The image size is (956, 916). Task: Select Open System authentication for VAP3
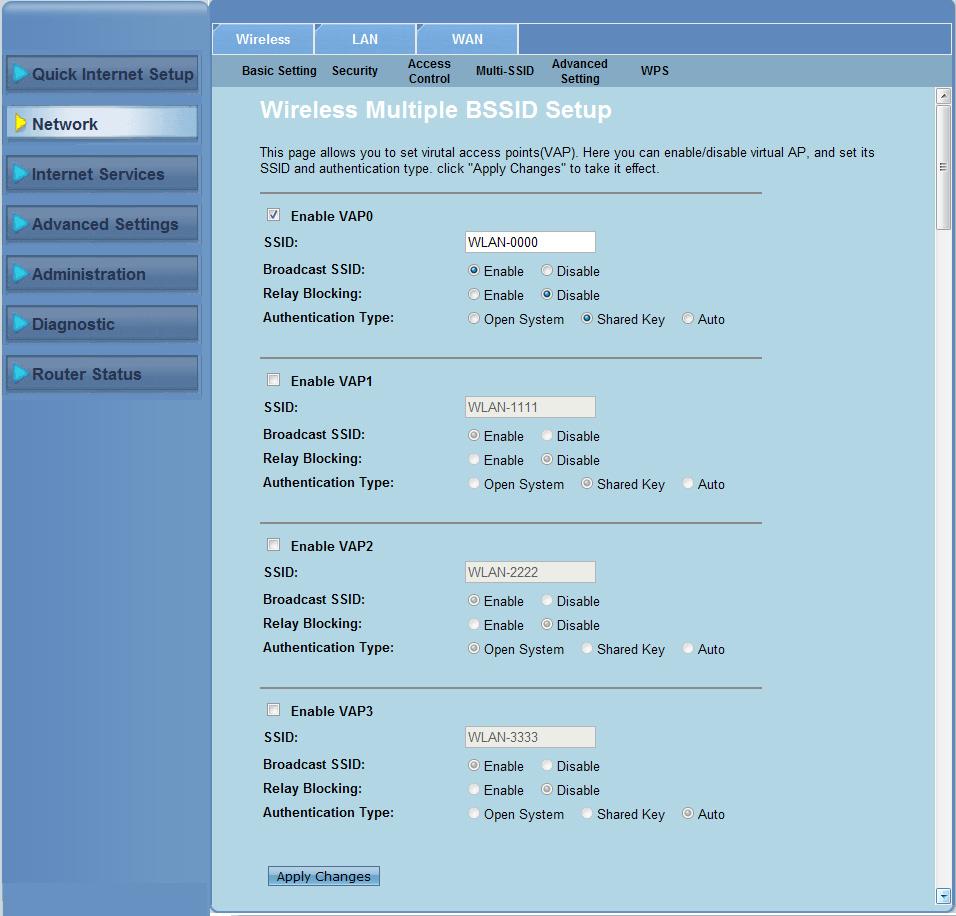[x=474, y=814]
